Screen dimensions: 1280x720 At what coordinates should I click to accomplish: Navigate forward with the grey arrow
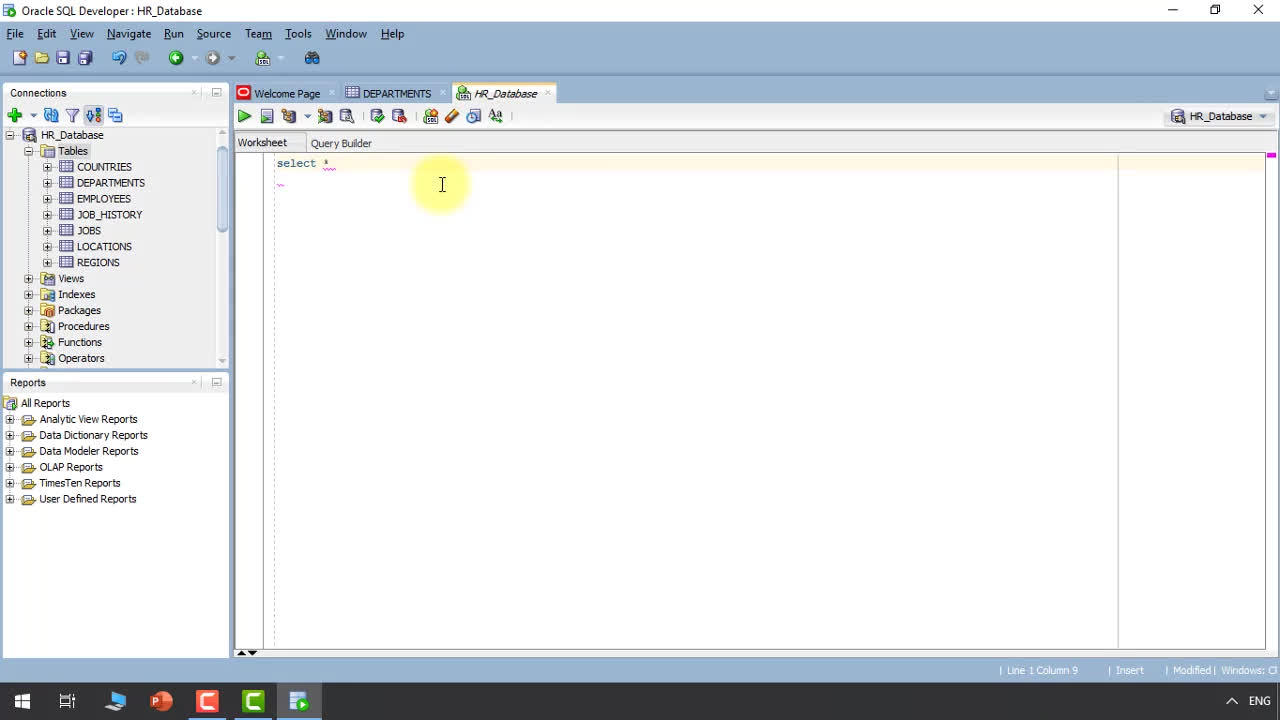(212, 58)
